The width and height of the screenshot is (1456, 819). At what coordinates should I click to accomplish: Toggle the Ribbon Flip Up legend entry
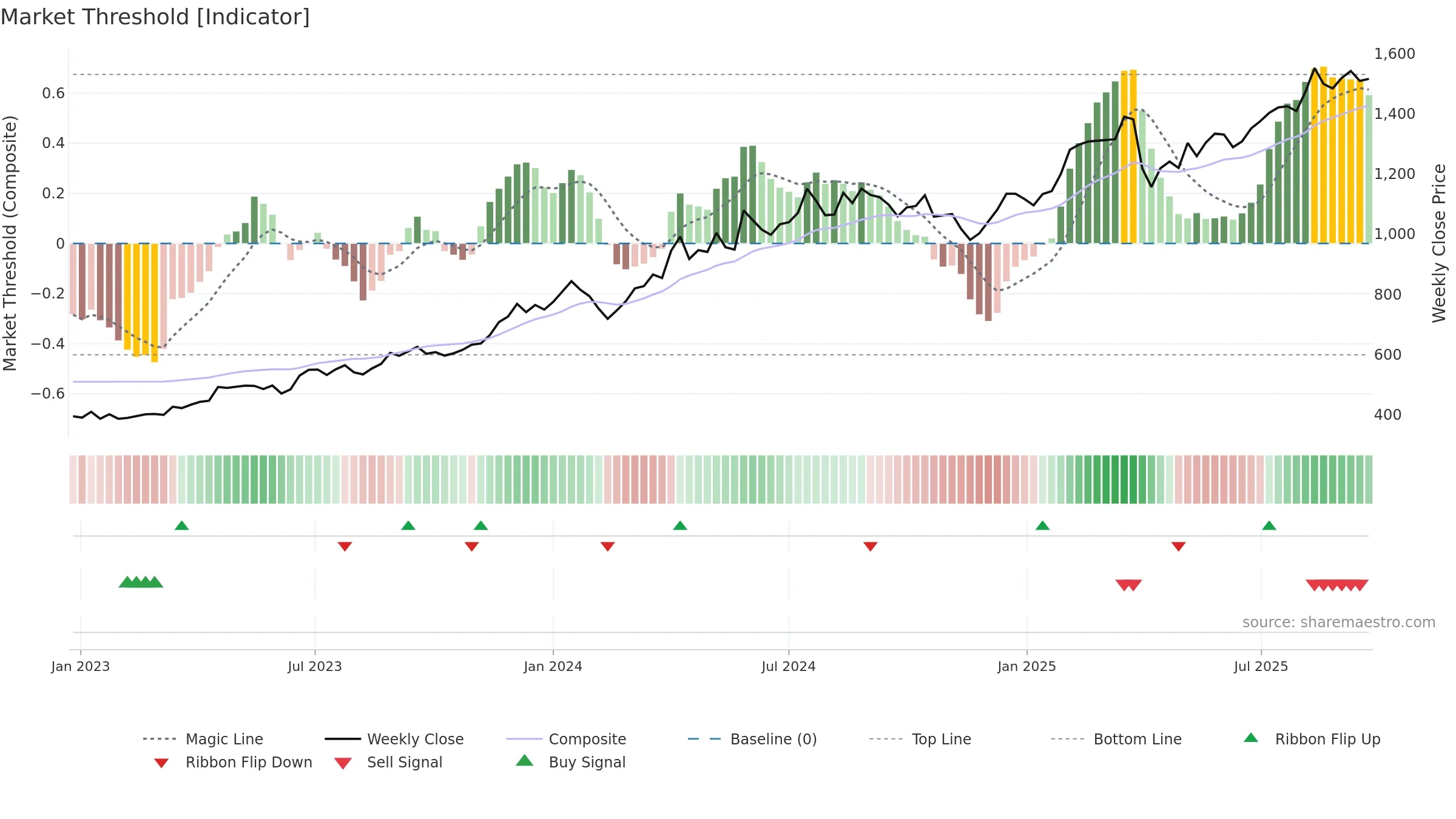(1312, 739)
